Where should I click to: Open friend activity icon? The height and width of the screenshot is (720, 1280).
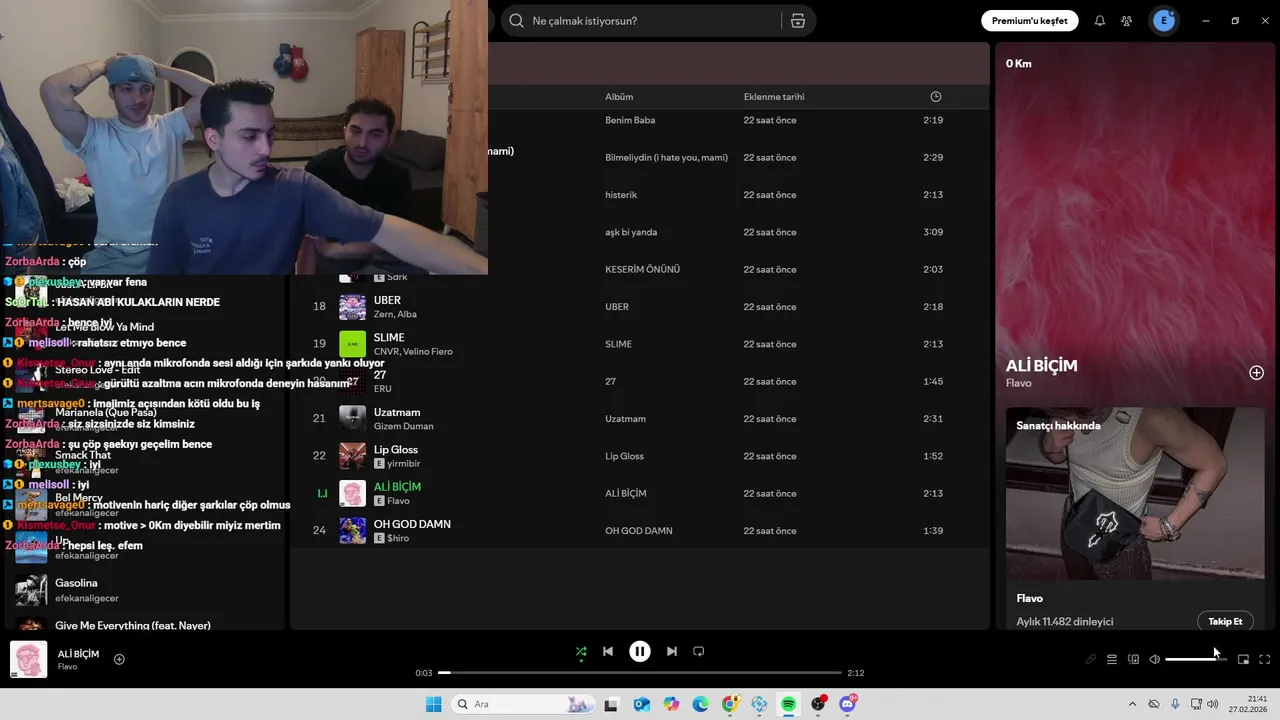pyautogui.click(x=1127, y=21)
